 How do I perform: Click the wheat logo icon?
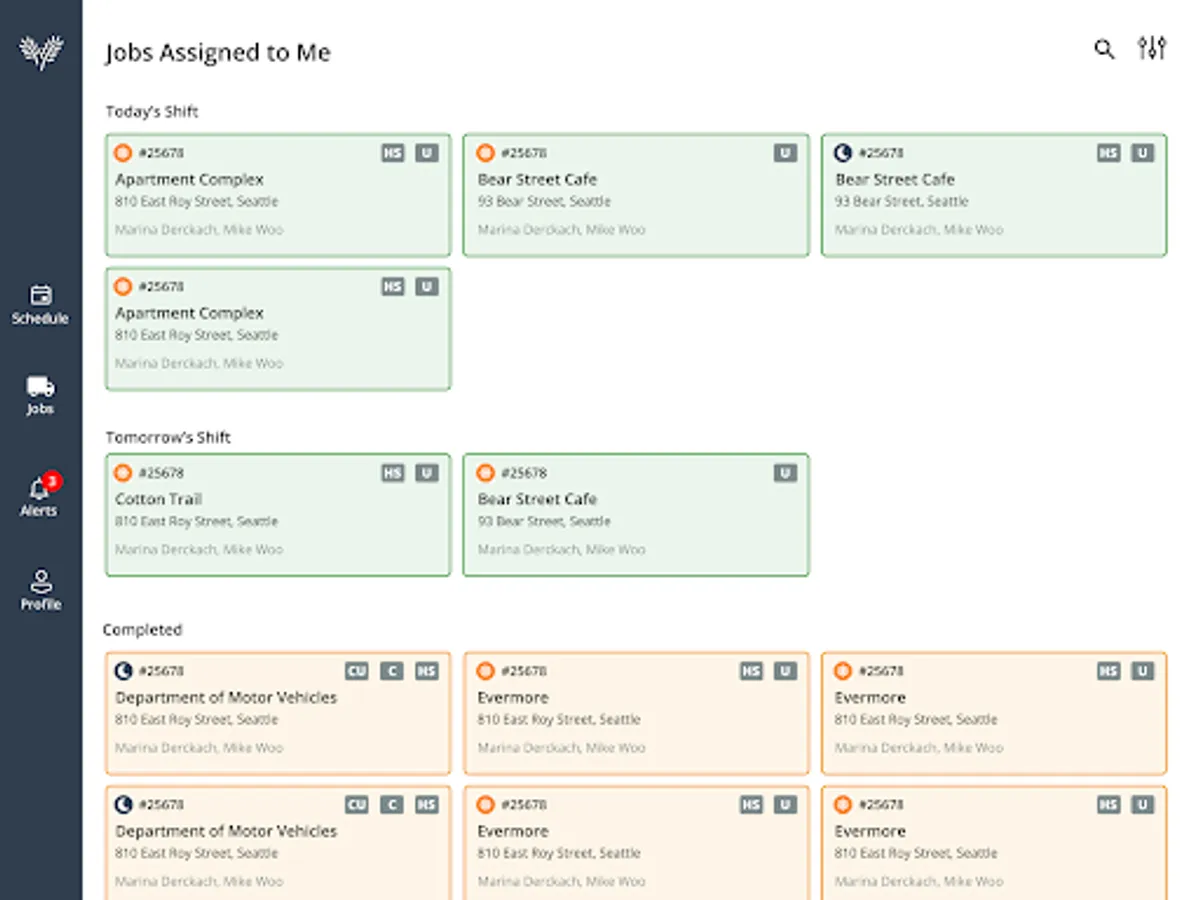tap(41, 52)
